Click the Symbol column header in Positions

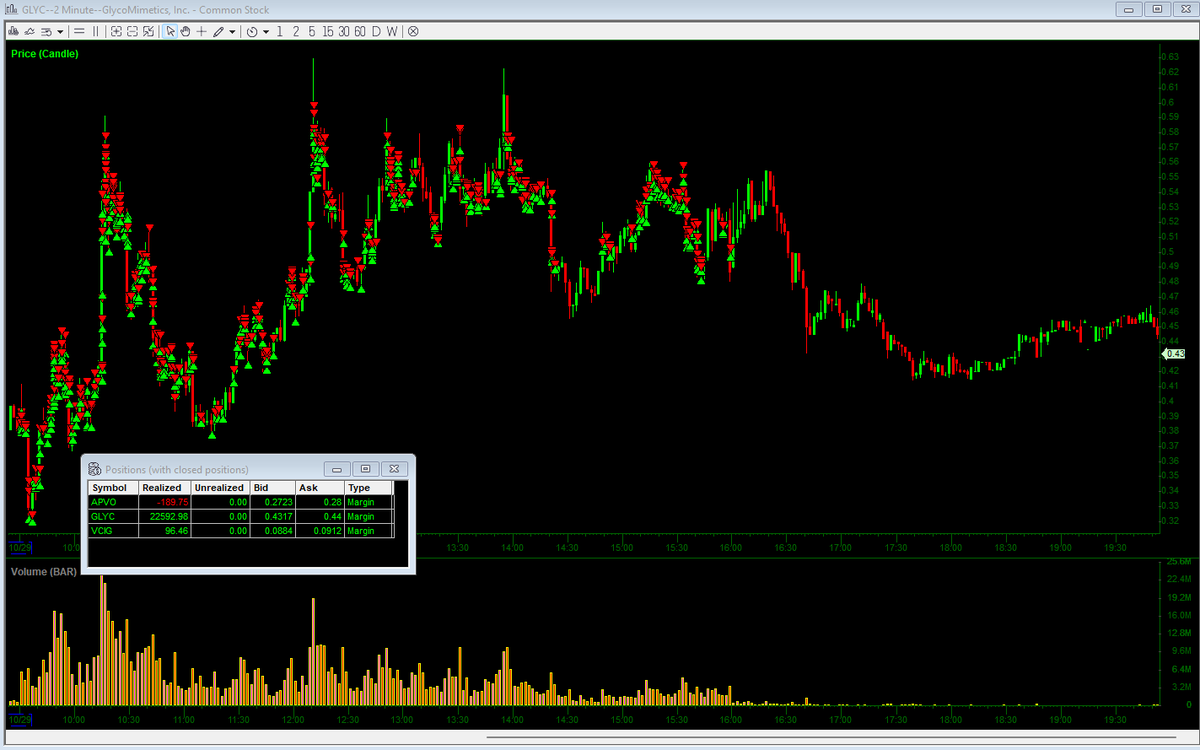coord(111,487)
